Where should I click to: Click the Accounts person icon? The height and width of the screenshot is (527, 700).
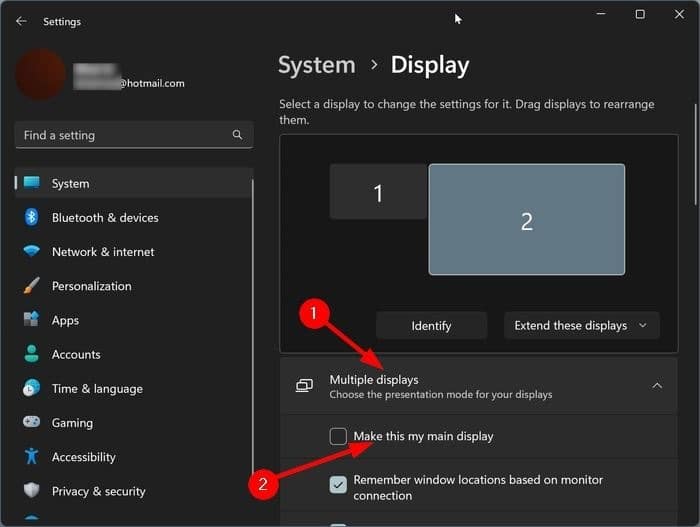click(31, 354)
